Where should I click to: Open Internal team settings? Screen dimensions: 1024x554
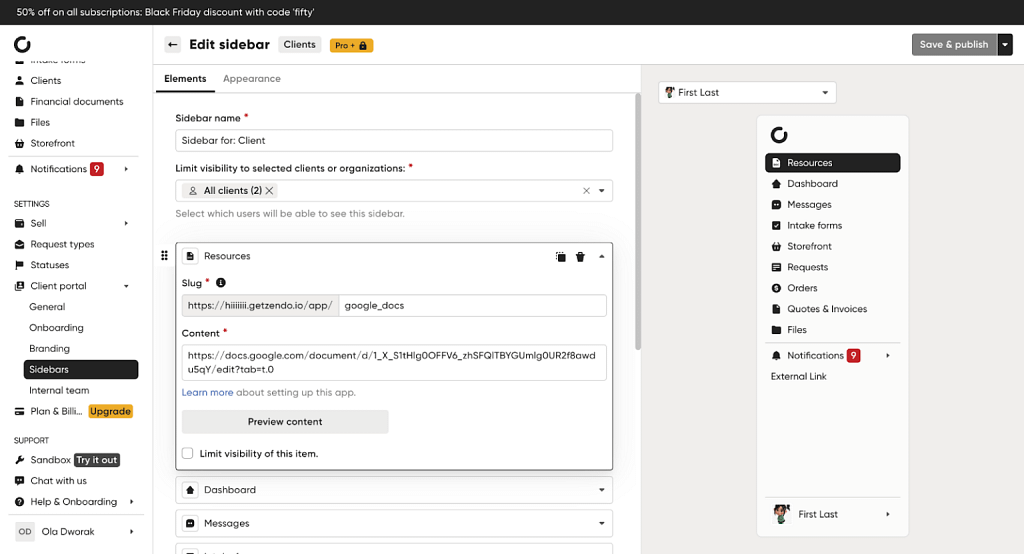click(x=59, y=391)
